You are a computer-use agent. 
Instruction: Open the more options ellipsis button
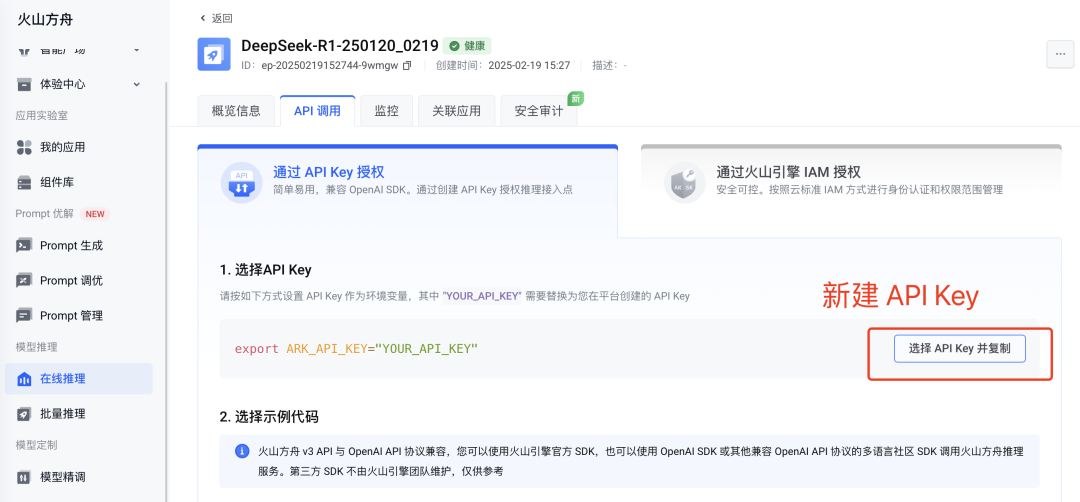[x=1060, y=54]
